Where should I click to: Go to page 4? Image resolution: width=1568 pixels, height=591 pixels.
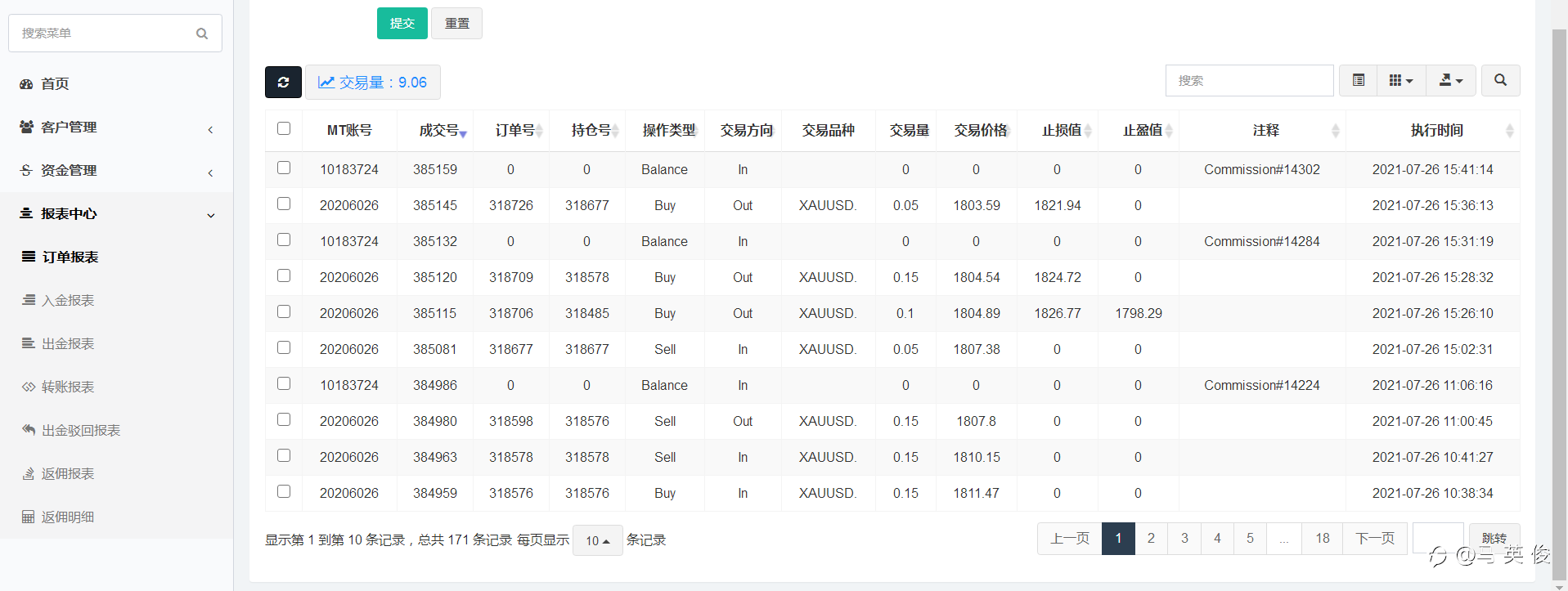(1217, 539)
